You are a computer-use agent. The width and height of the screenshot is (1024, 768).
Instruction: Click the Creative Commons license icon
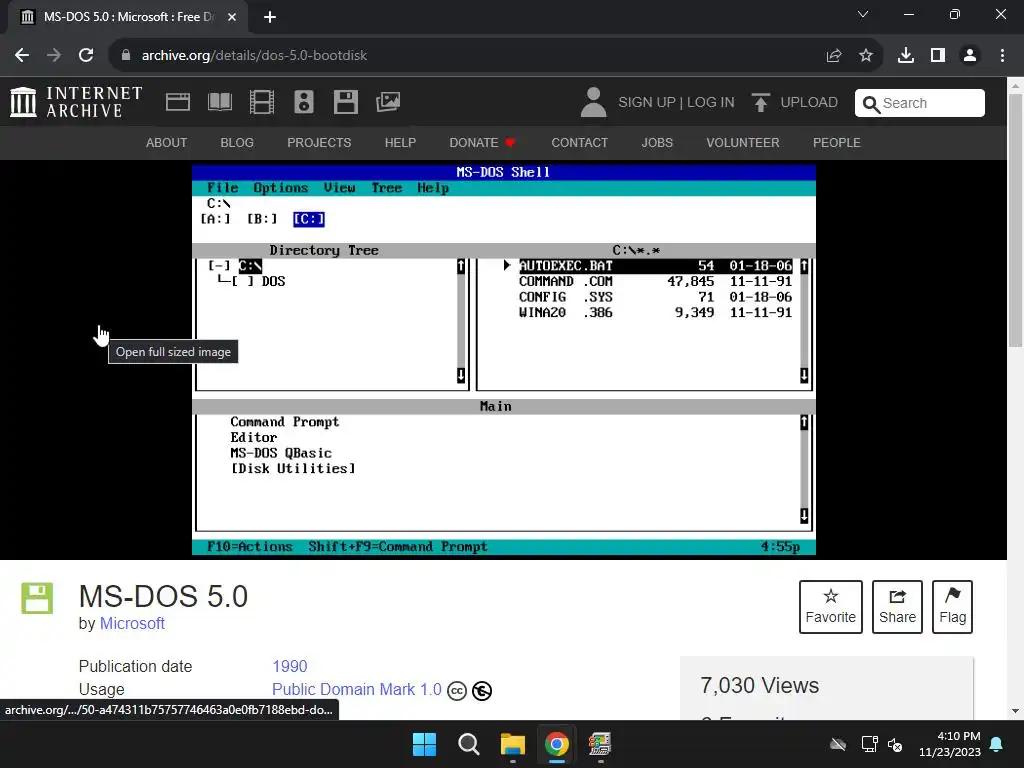[x=456, y=691]
